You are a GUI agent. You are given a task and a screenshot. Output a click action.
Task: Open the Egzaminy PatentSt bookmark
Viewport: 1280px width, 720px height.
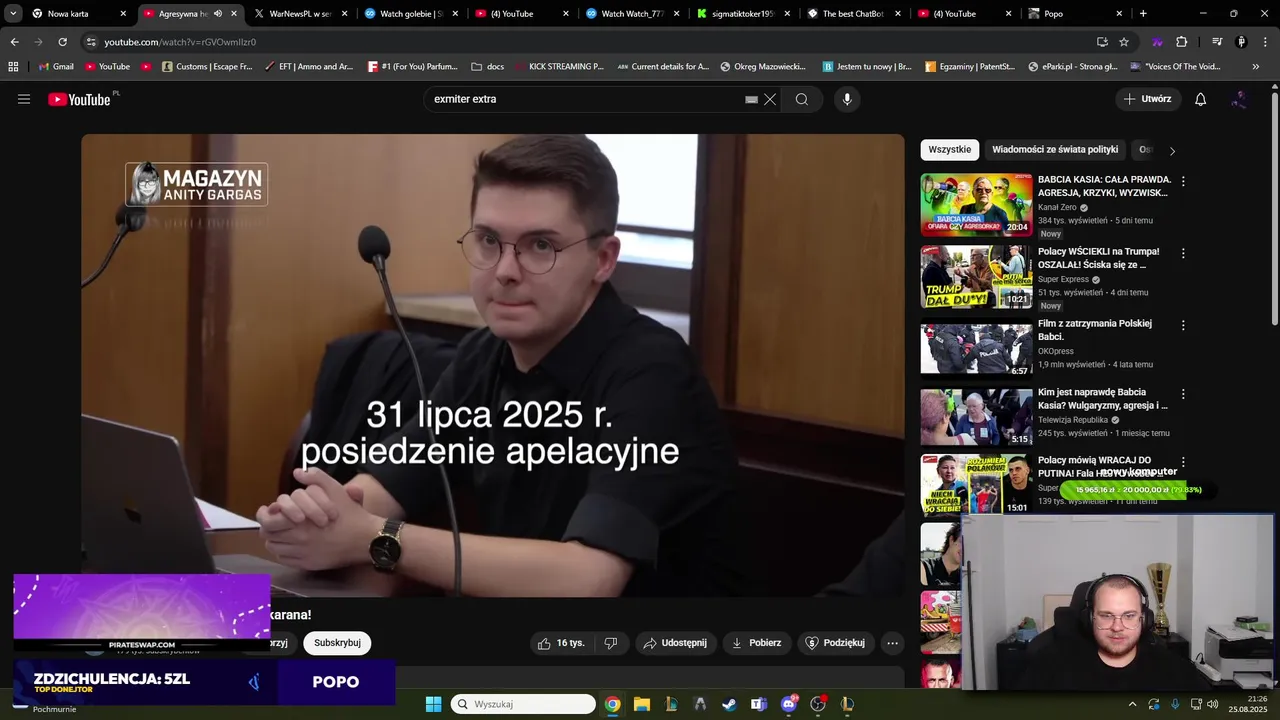tap(969, 66)
